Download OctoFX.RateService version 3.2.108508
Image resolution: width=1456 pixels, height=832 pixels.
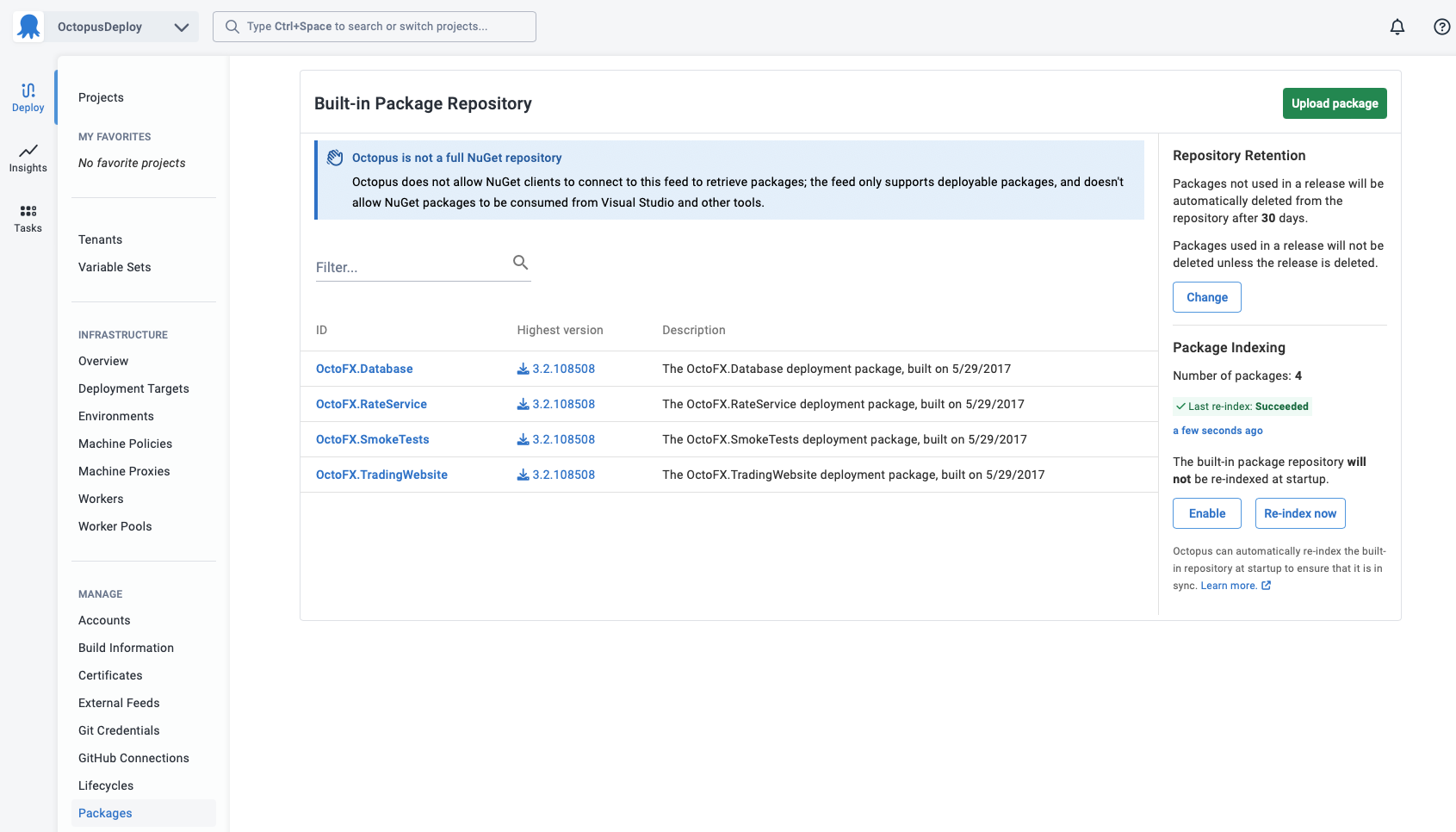pyautogui.click(x=556, y=404)
